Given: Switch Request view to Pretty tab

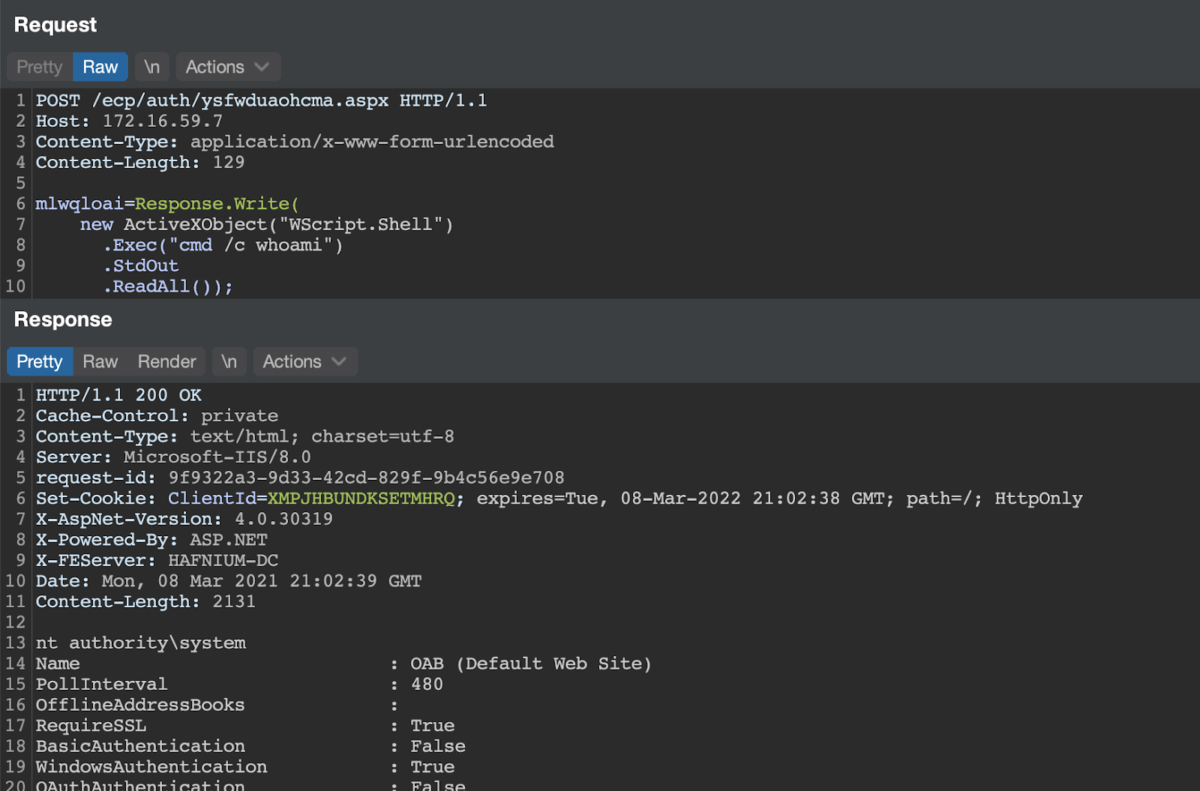Looking at the screenshot, I should click(x=40, y=67).
